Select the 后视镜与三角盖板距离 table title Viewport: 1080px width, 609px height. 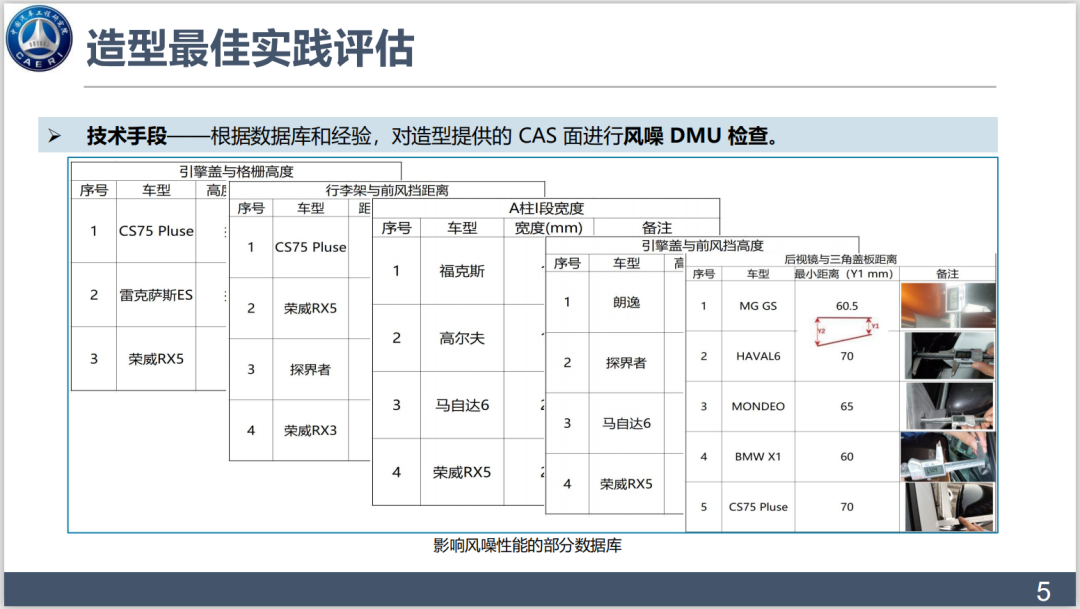840,259
